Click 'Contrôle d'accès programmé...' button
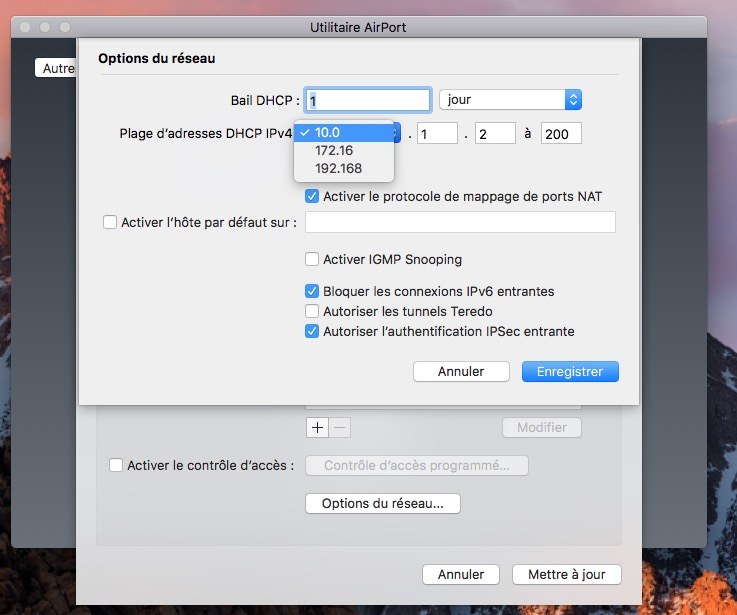The width and height of the screenshot is (737, 615). (x=417, y=465)
